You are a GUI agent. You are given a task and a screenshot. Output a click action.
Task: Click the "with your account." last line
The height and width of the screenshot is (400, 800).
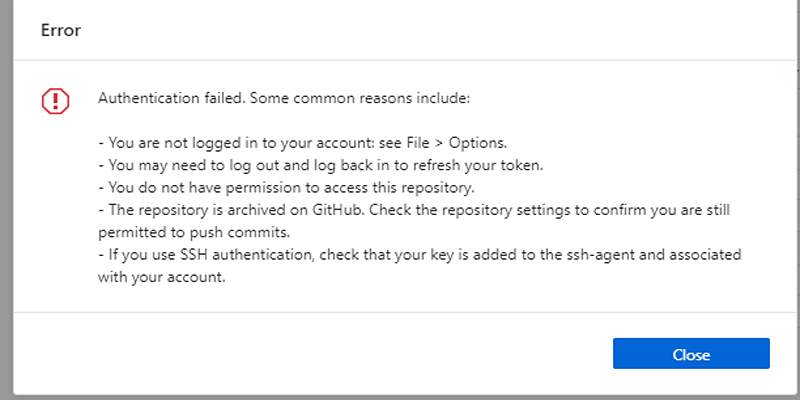coord(162,278)
